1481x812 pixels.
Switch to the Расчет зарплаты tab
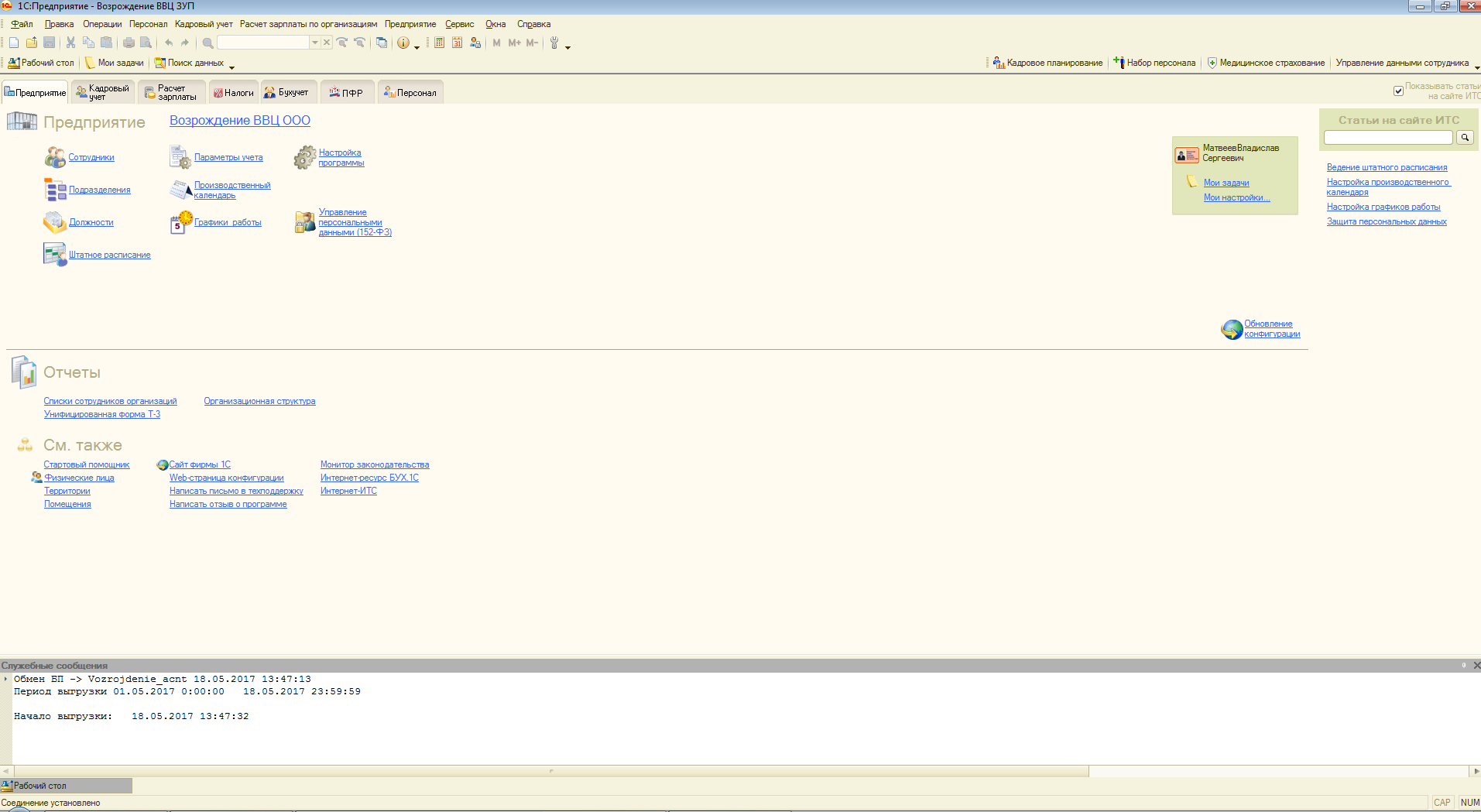point(172,93)
